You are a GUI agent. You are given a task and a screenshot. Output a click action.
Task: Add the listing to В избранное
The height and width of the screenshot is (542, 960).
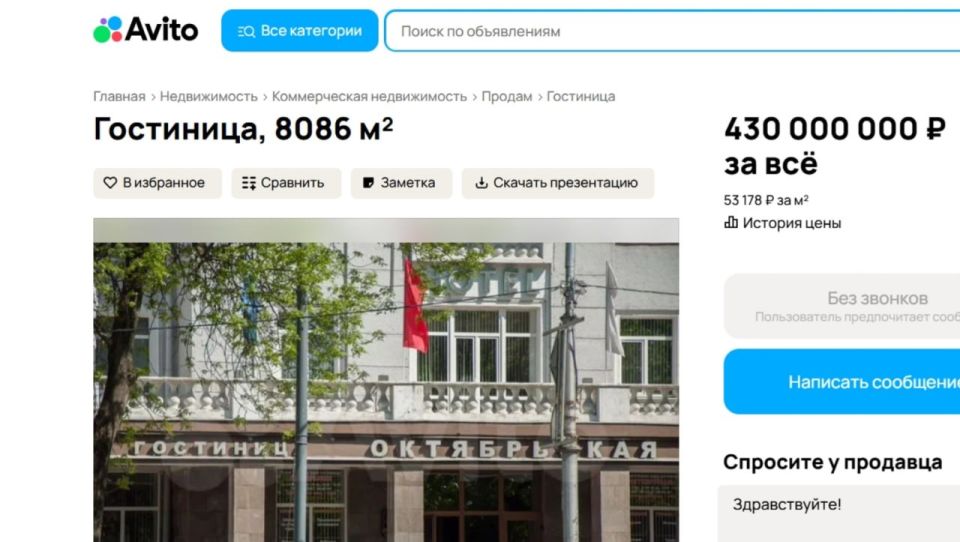pos(157,183)
